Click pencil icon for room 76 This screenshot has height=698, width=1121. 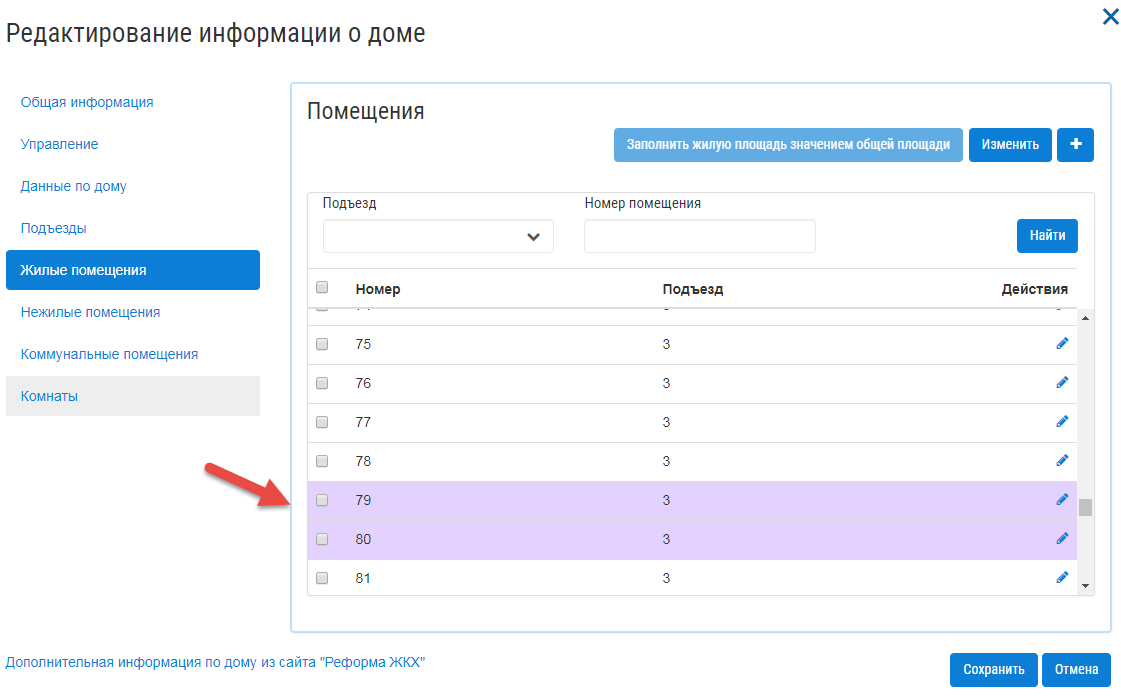pos(1062,383)
